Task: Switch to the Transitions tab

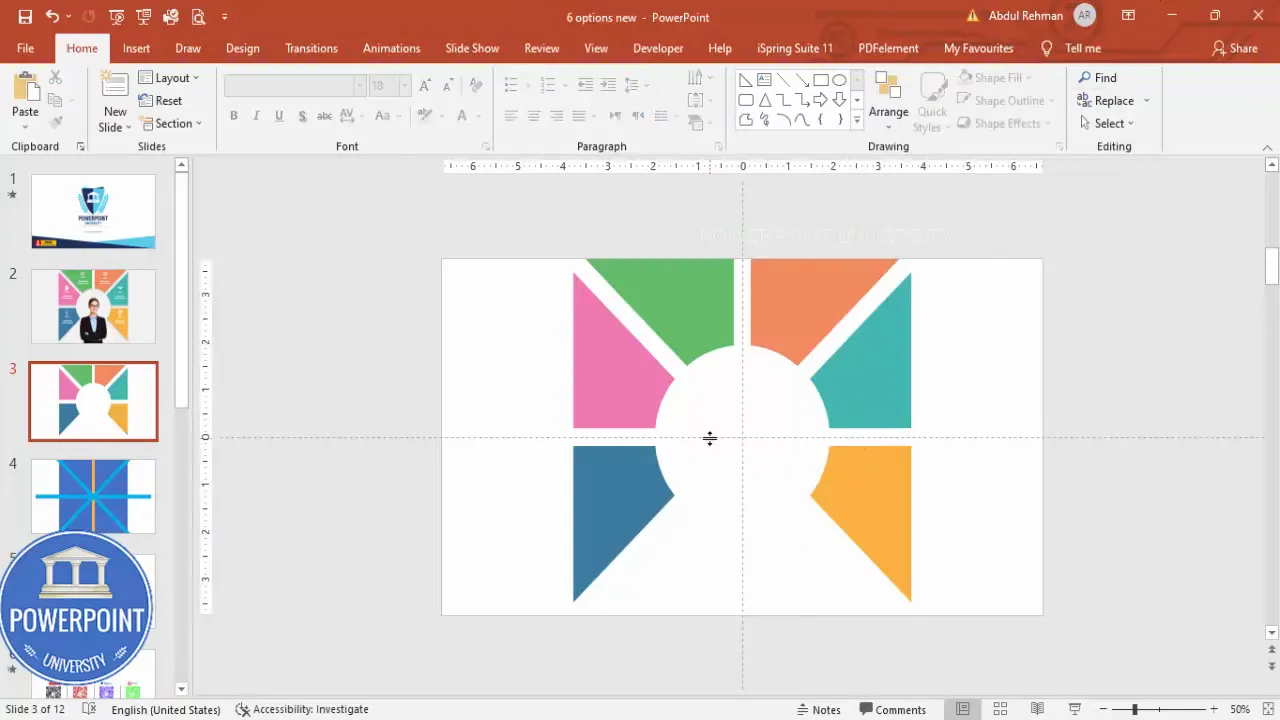Action: tap(311, 48)
